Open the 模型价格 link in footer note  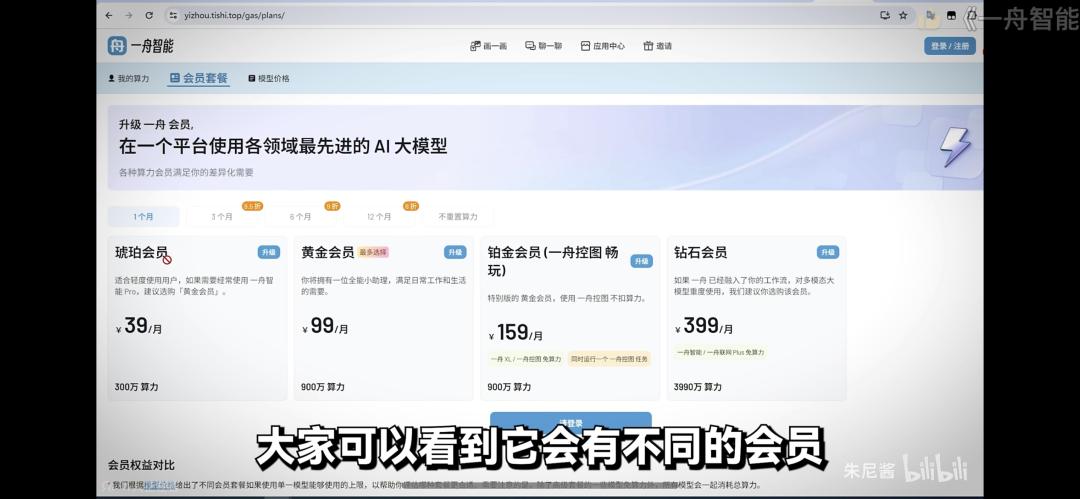click(x=159, y=485)
